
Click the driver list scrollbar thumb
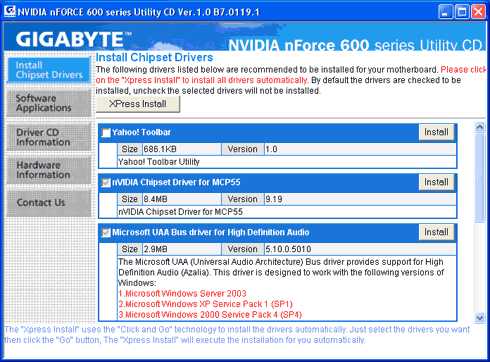point(480,178)
